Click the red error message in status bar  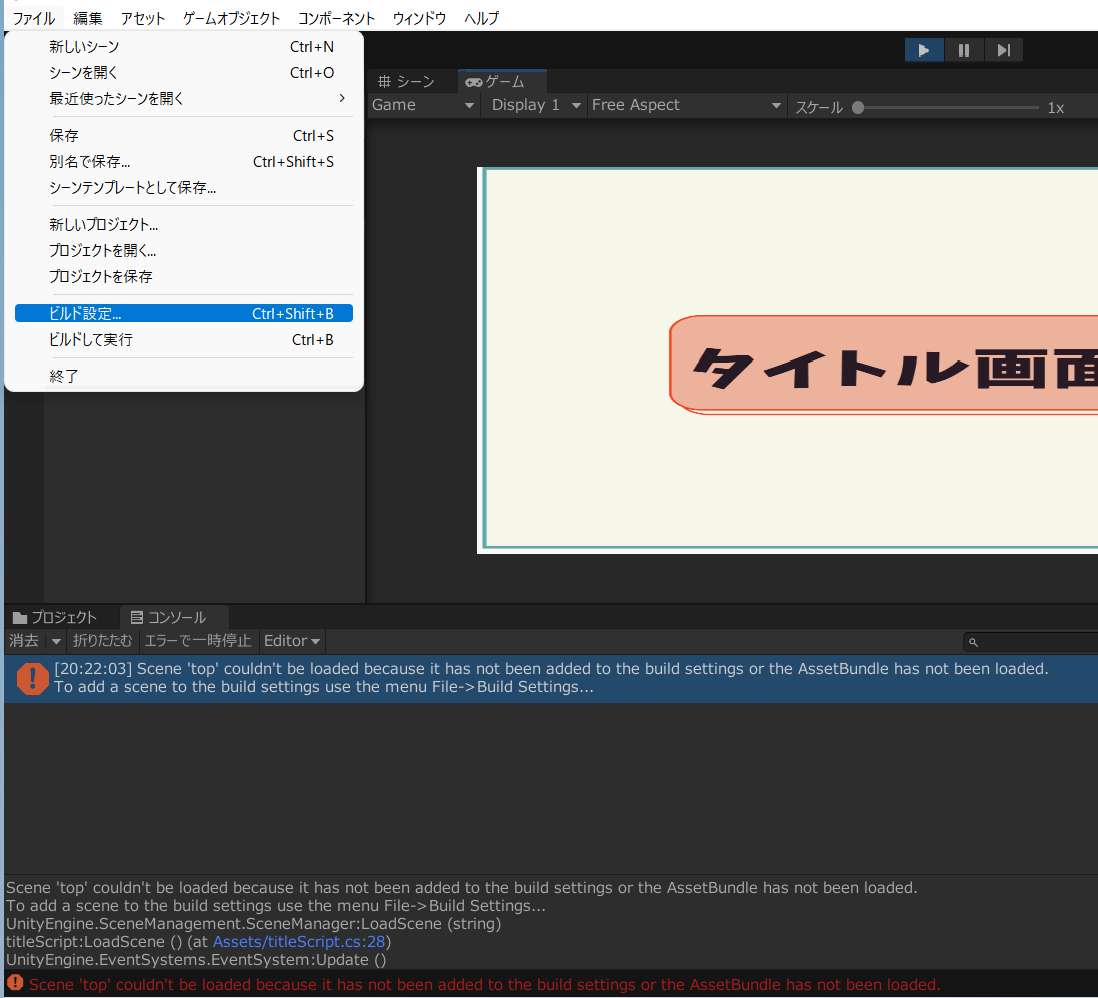[484, 985]
